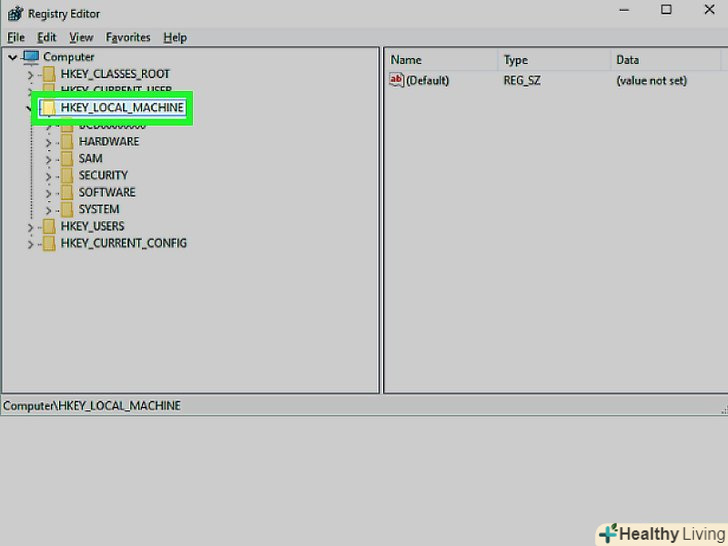The width and height of the screenshot is (728, 546).
Task: Click the SAM folder icon
Action: [67, 158]
